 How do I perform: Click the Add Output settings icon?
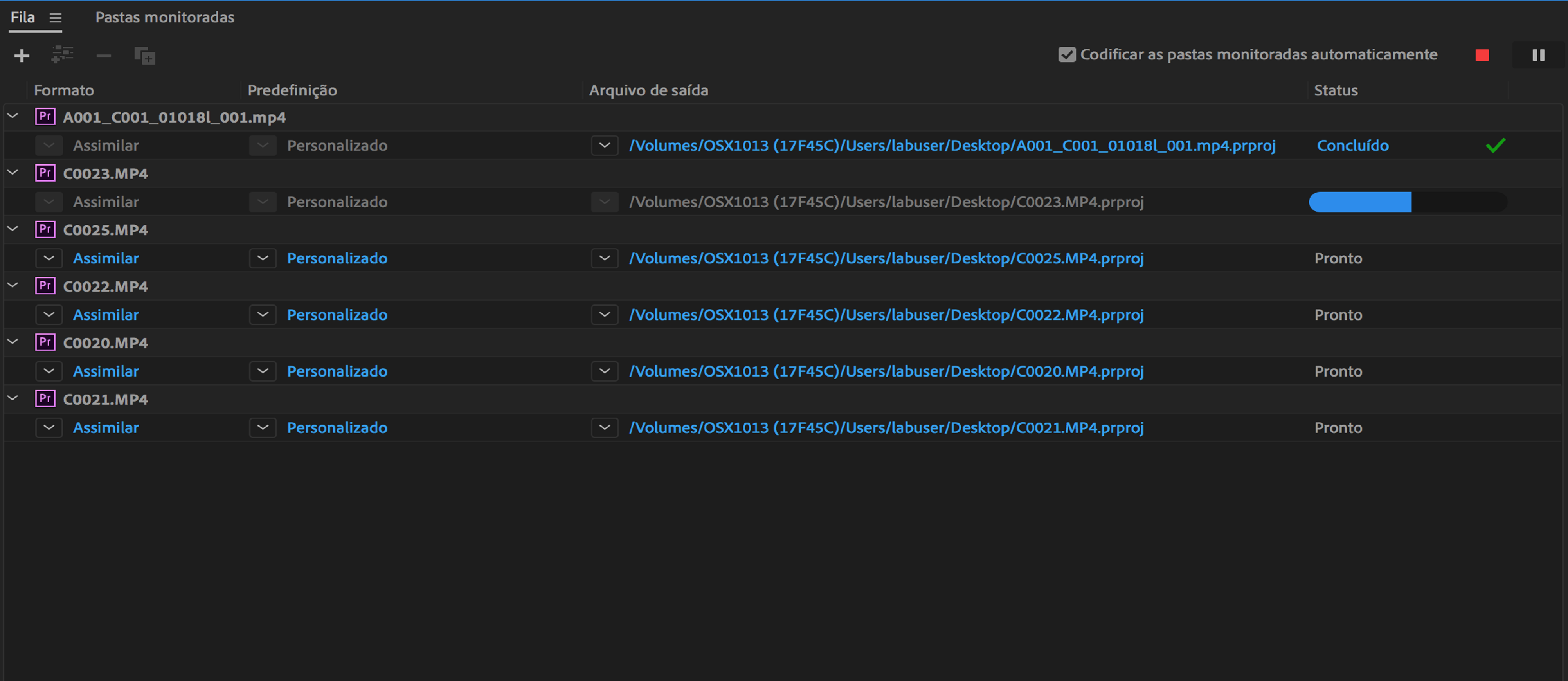[x=62, y=55]
